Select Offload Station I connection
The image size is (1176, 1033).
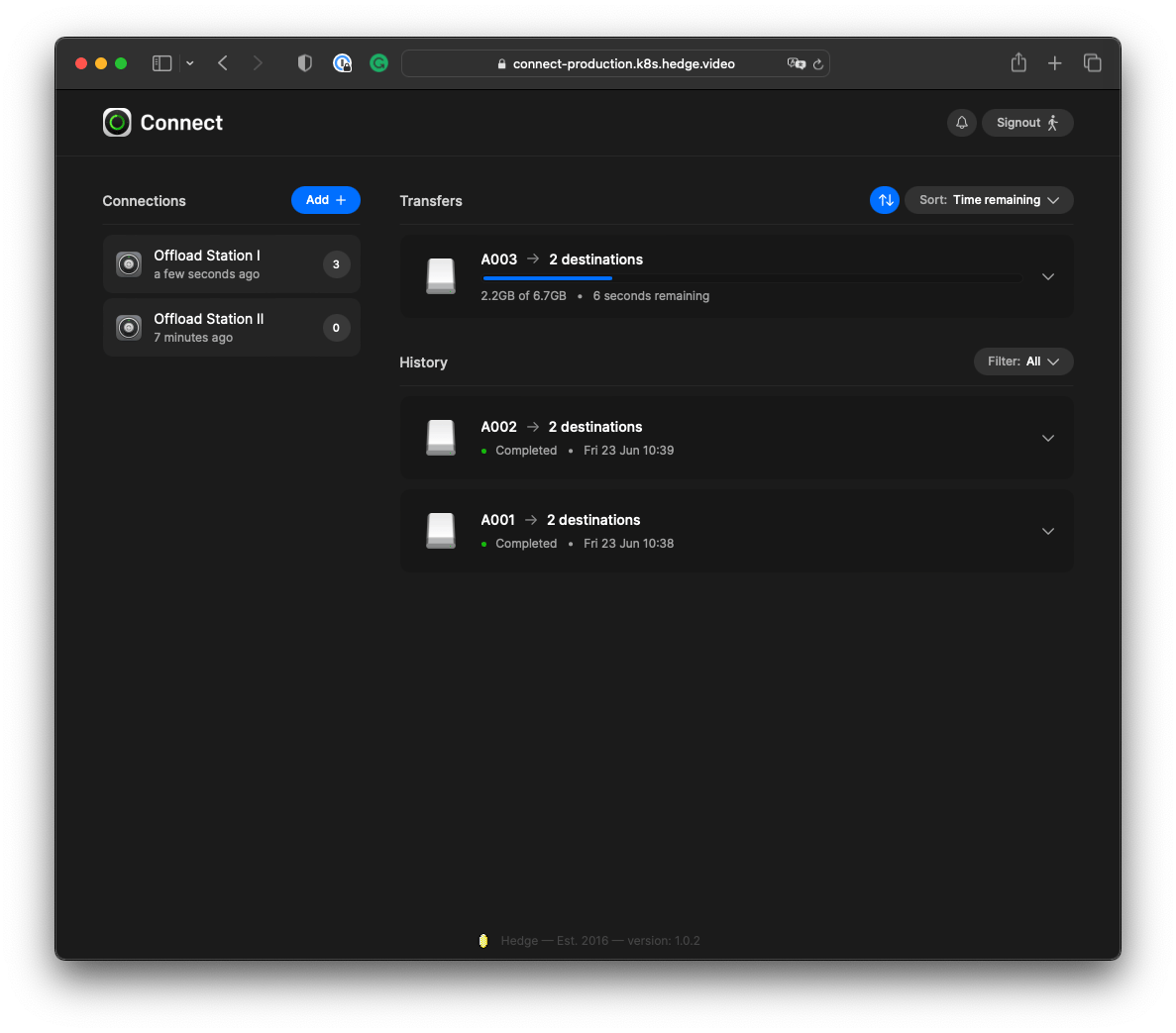pyautogui.click(x=231, y=264)
